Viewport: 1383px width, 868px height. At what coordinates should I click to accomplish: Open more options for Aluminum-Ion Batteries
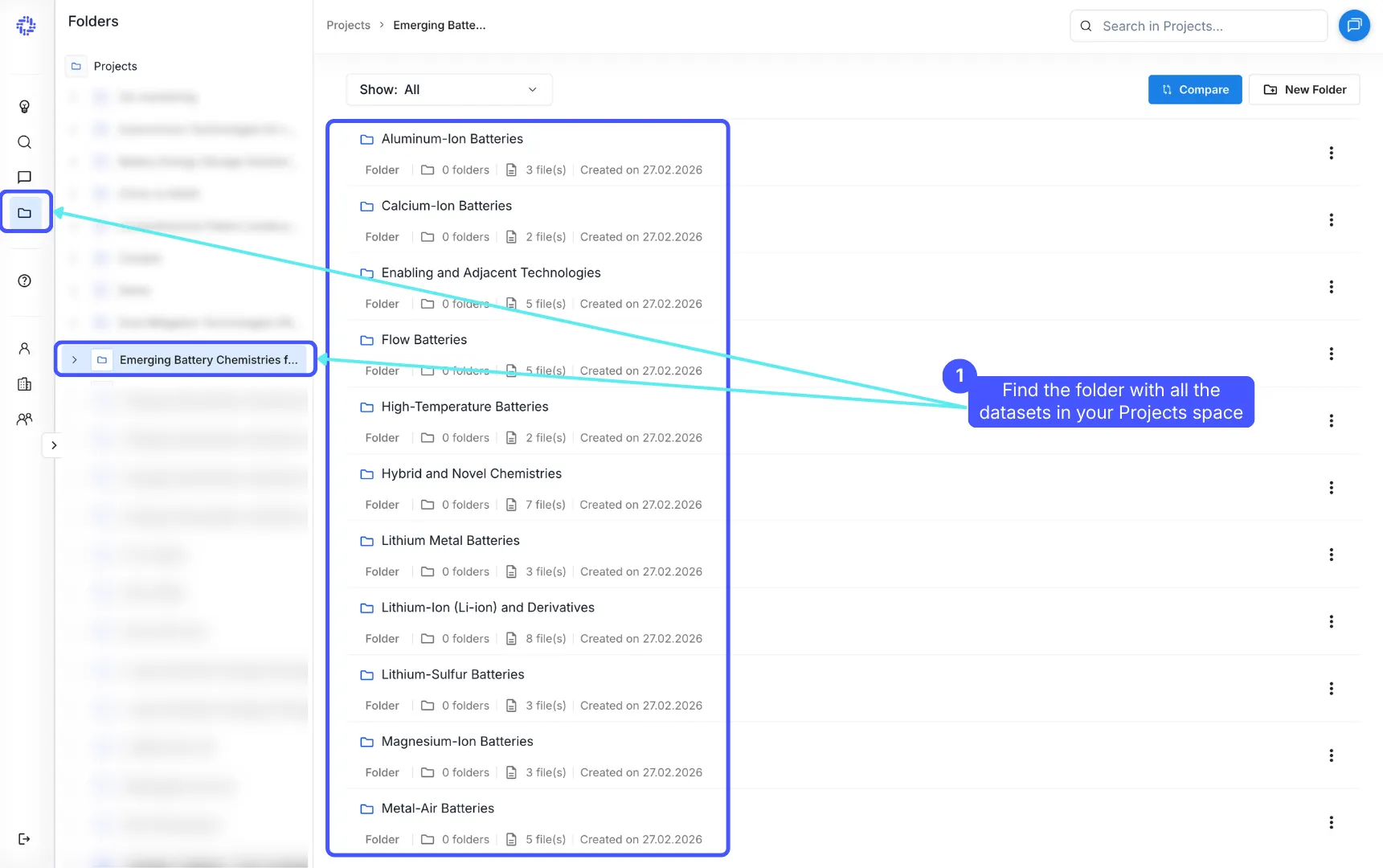pyautogui.click(x=1332, y=153)
